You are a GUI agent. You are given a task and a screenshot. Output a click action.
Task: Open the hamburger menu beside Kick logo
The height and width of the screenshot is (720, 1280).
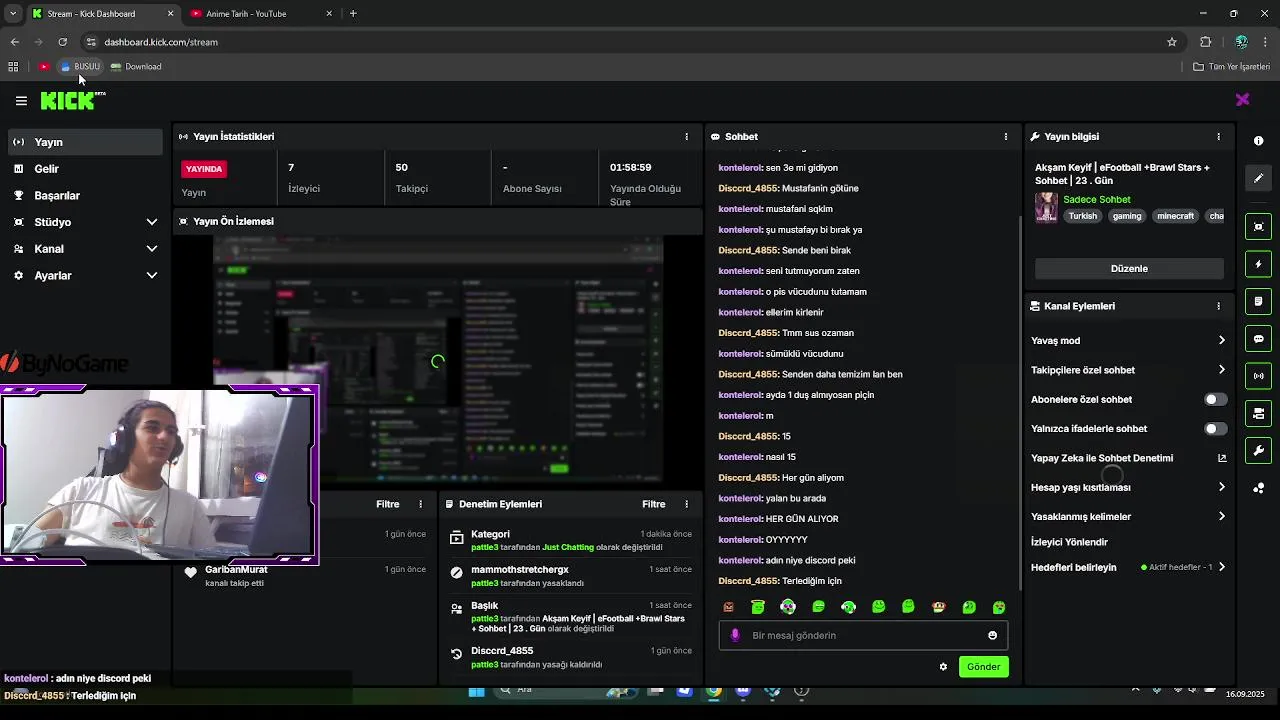tap(21, 101)
